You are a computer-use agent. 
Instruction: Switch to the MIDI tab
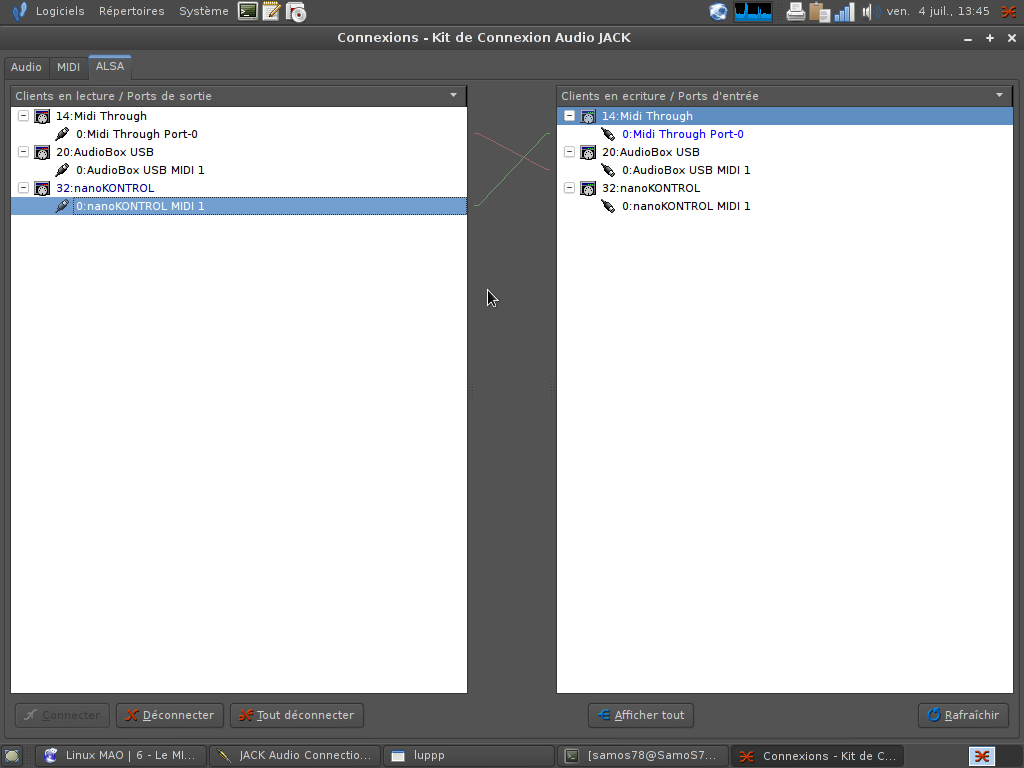tap(69, 67)
